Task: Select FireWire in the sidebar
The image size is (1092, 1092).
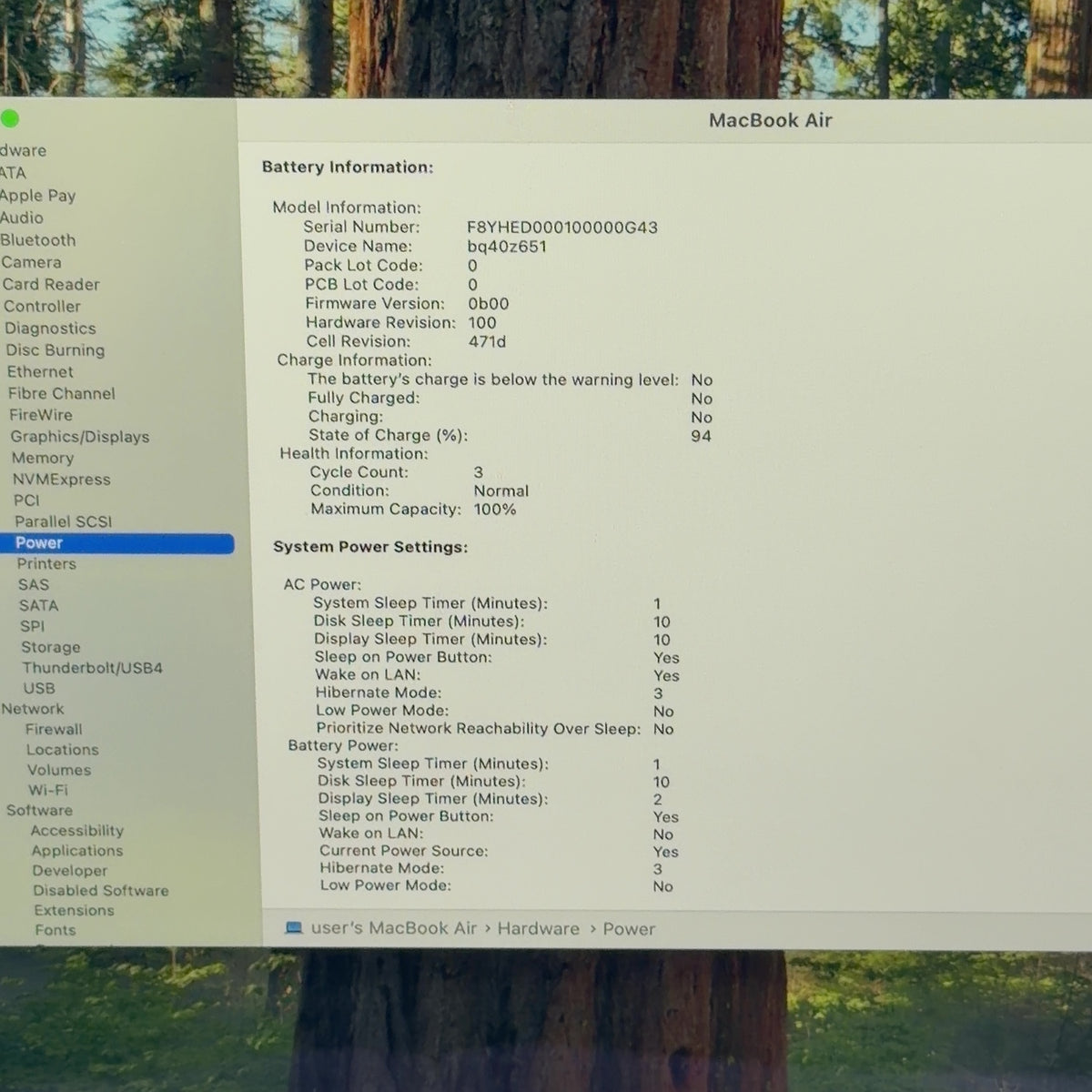Action: (x=41, y=414)
